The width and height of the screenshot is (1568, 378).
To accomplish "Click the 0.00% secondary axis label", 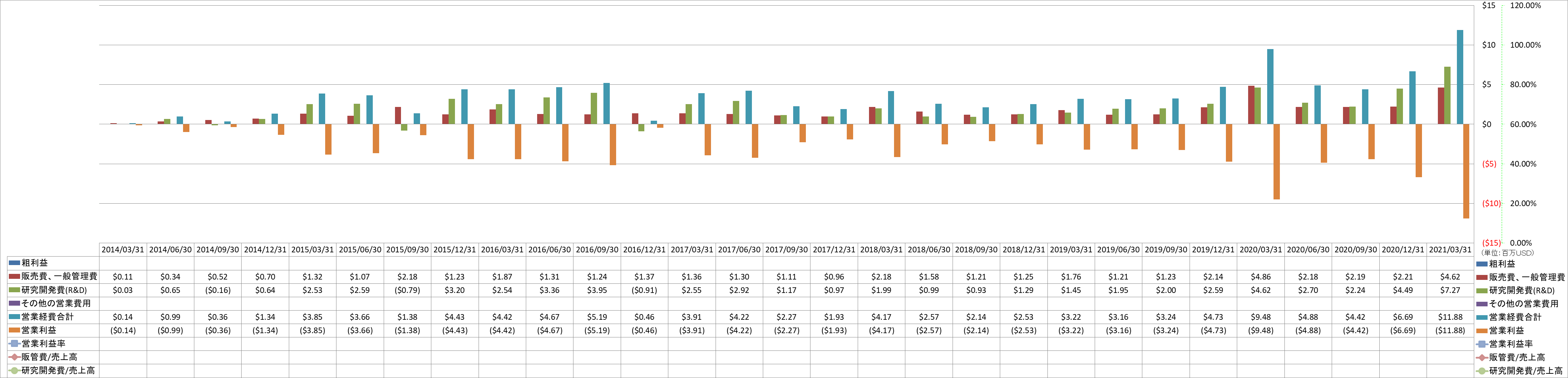I will click(1520, 243).
